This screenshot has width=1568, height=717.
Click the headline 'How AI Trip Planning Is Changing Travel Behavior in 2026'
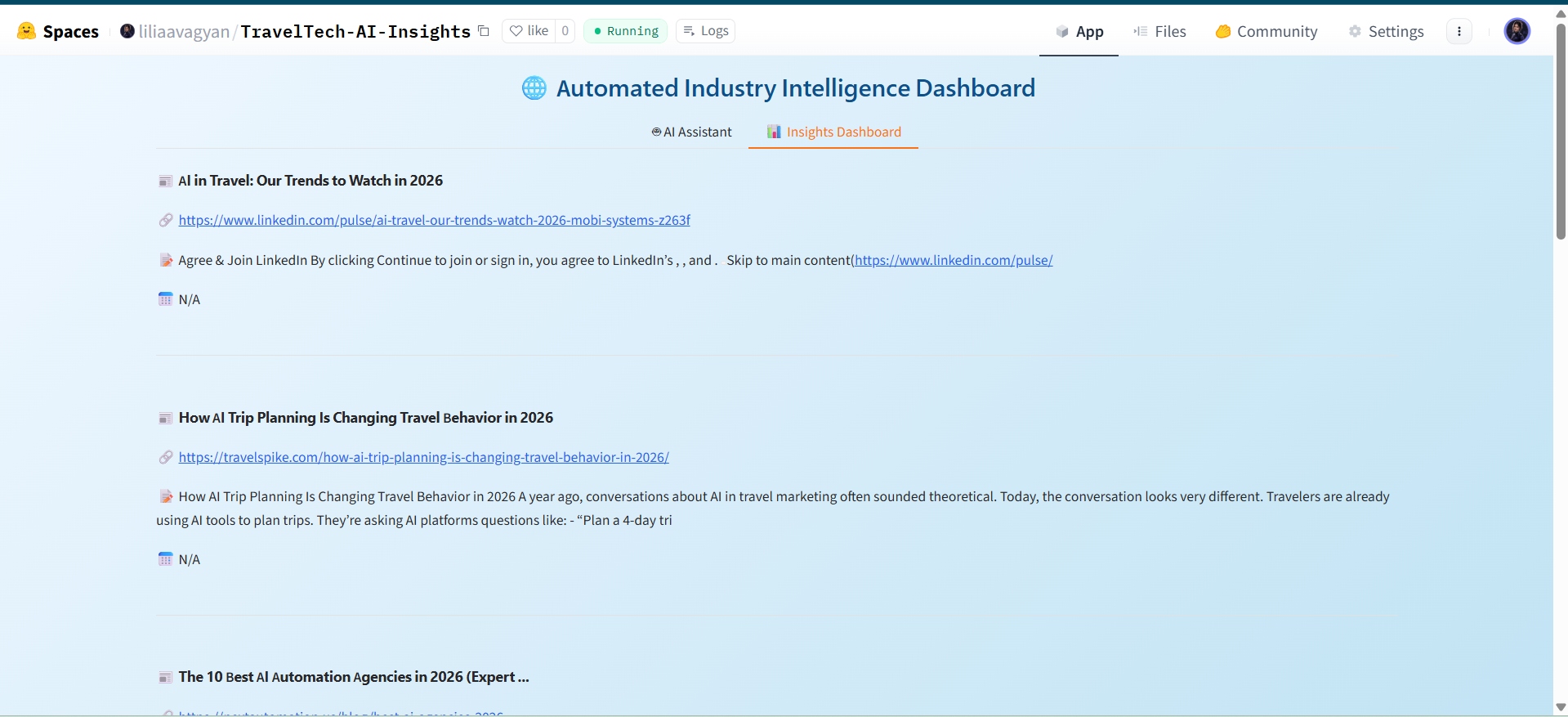(366, 418)
